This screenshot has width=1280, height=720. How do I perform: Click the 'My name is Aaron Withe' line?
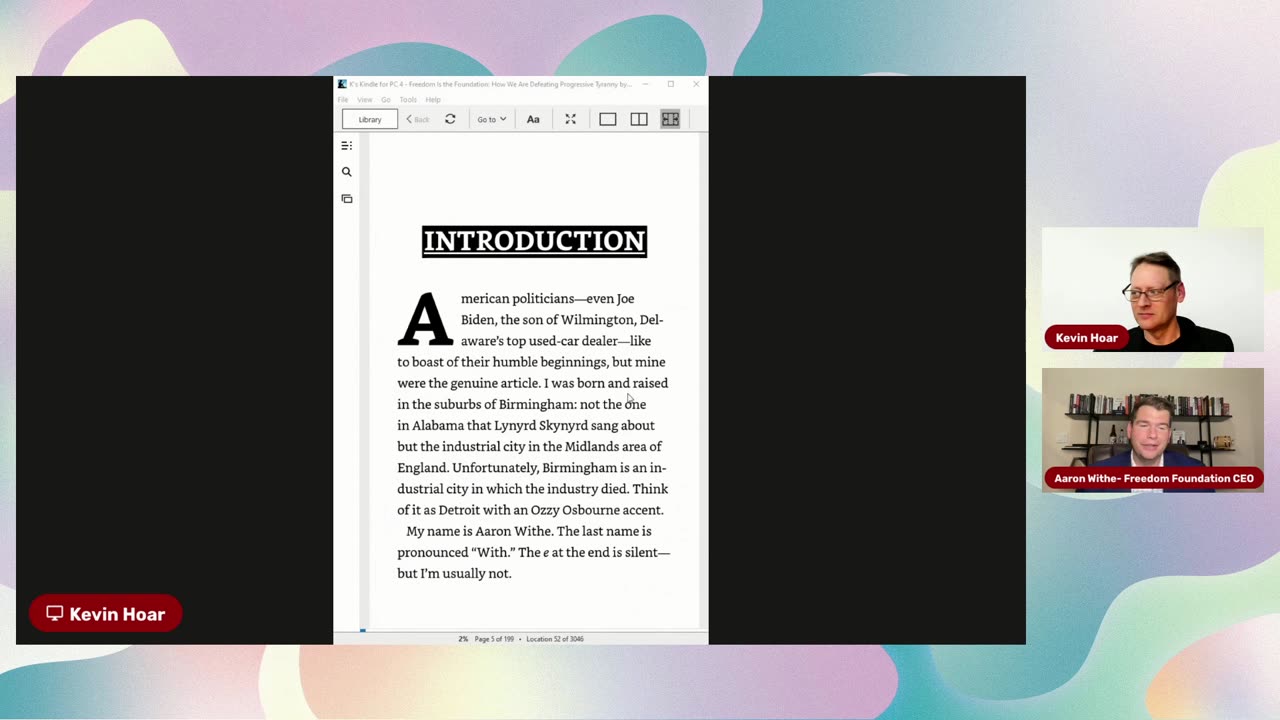pyautogui.click(x=528, y=531)
